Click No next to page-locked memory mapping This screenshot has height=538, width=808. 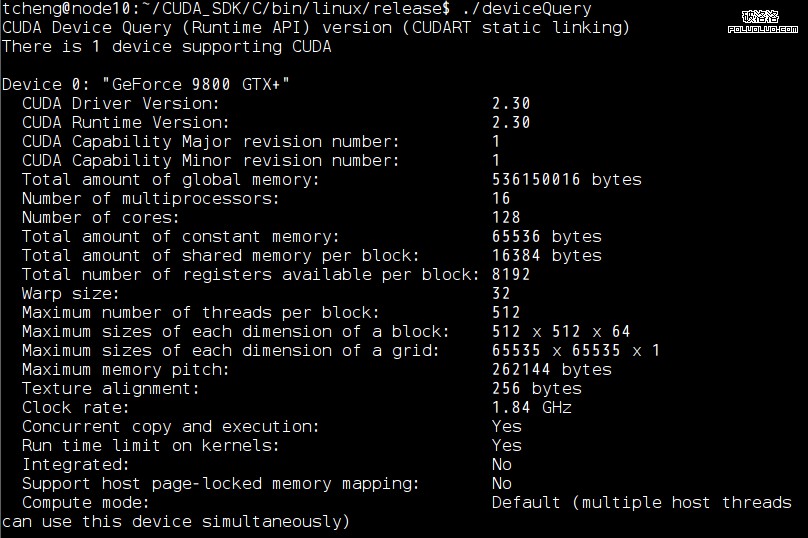tap(501, 484)
